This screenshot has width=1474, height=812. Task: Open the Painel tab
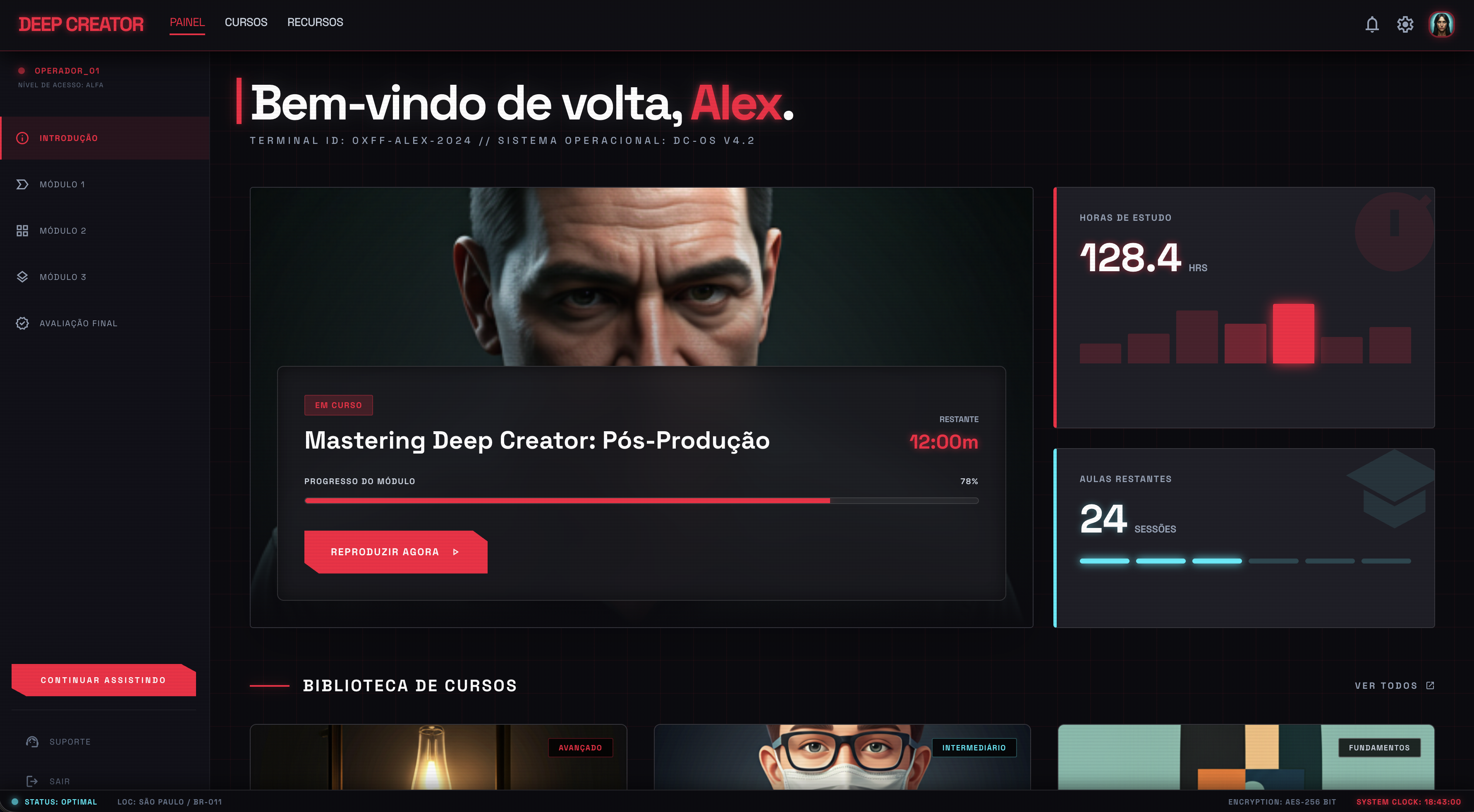[x=187, y=22]
